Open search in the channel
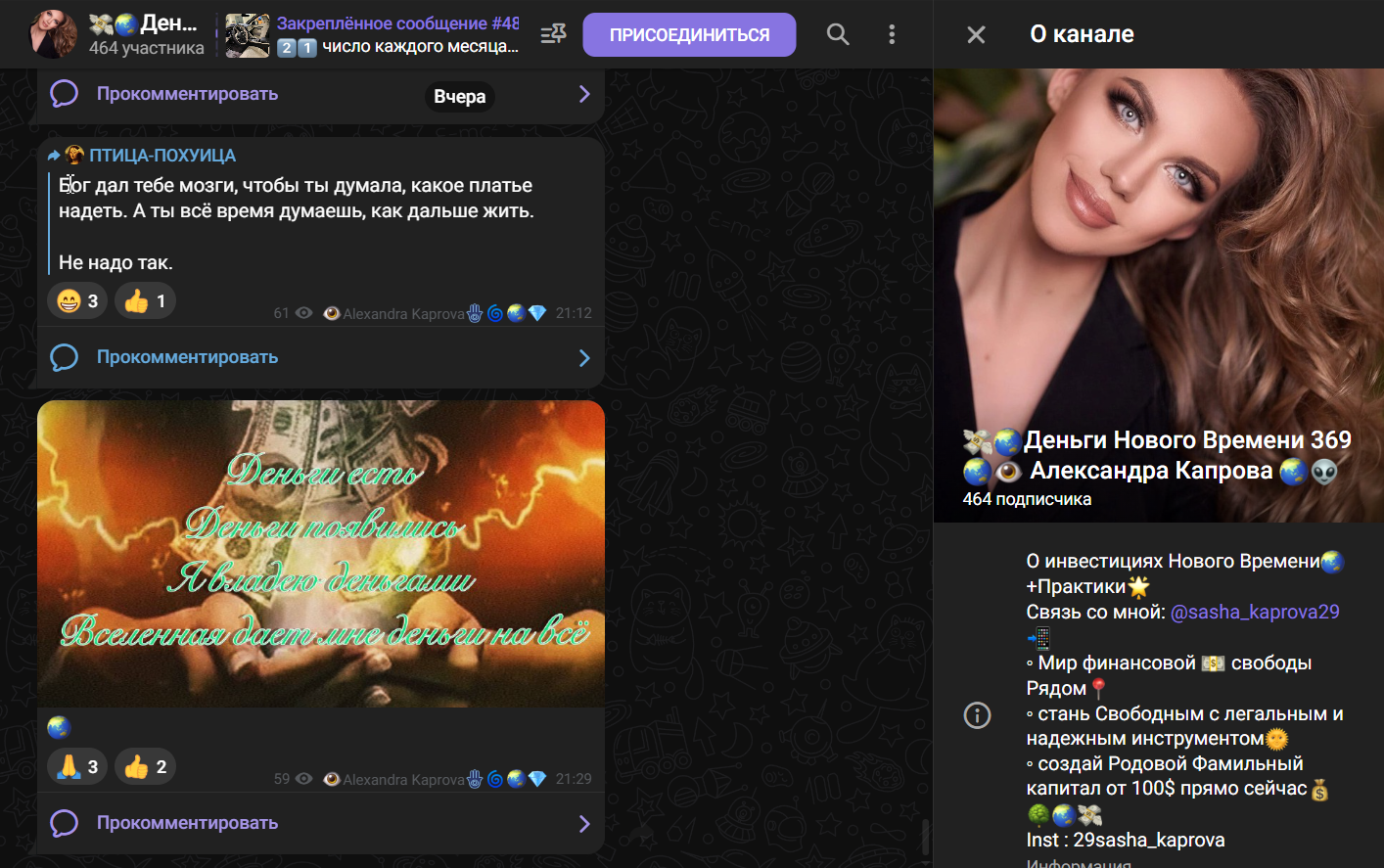Viewport: 1384px width, 868px height. [x=838, y=34]
